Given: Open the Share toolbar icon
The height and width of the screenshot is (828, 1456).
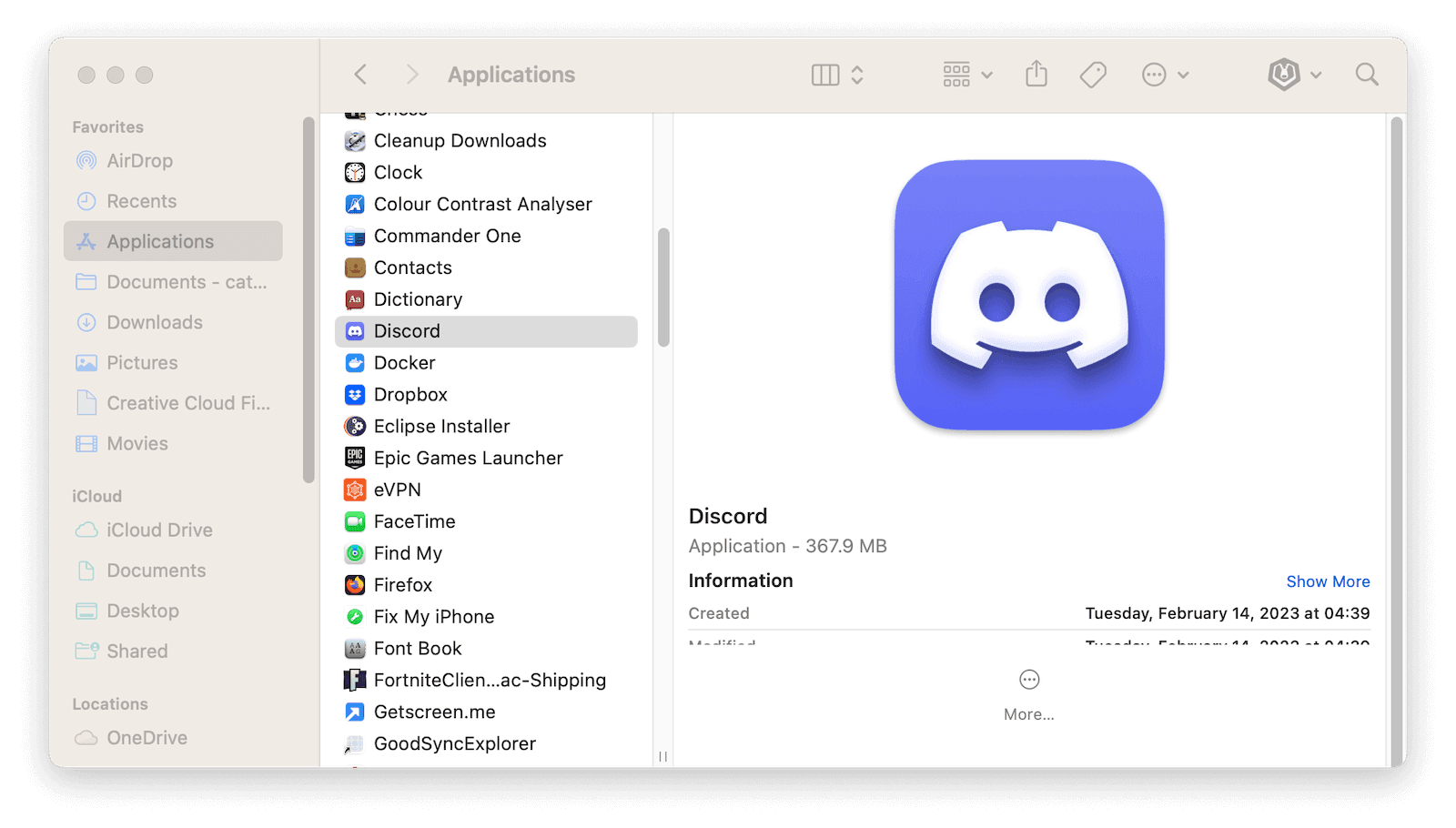Looking at the screenshot, I should 1036,75.
